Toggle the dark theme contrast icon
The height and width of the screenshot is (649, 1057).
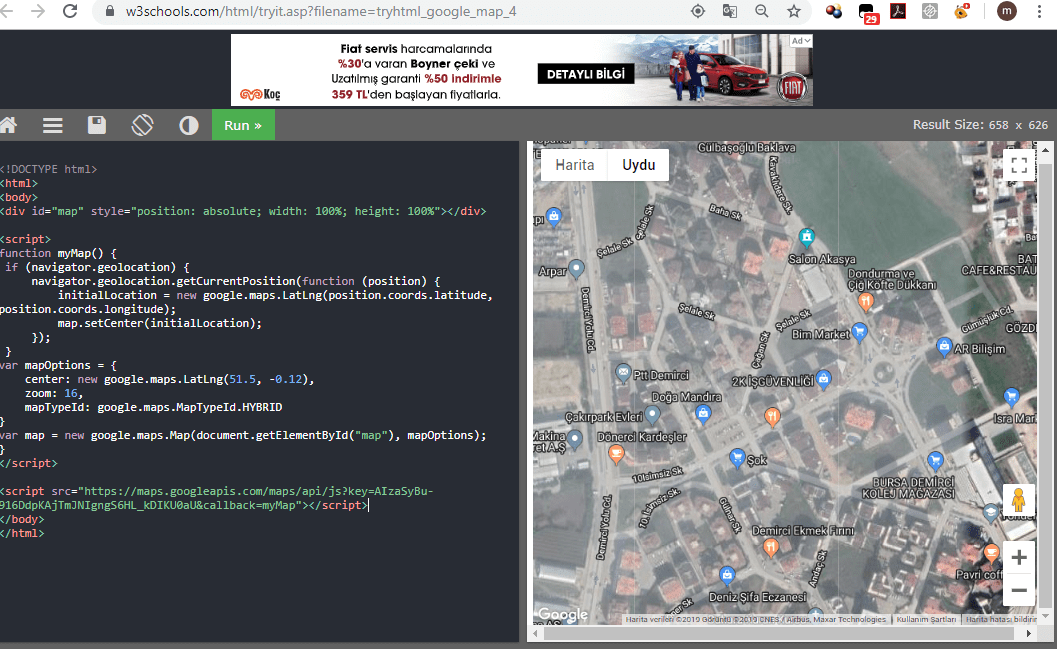coord(189,125)
